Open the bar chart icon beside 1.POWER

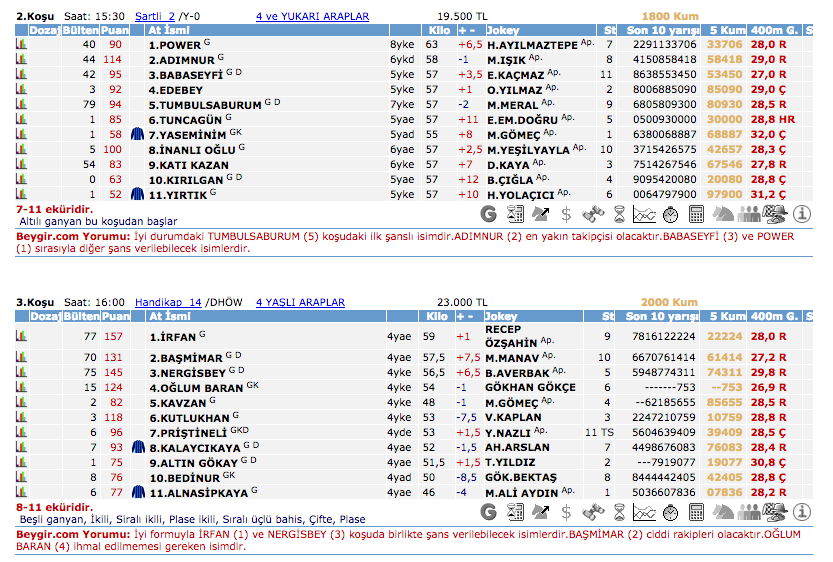tap(21, 45)
